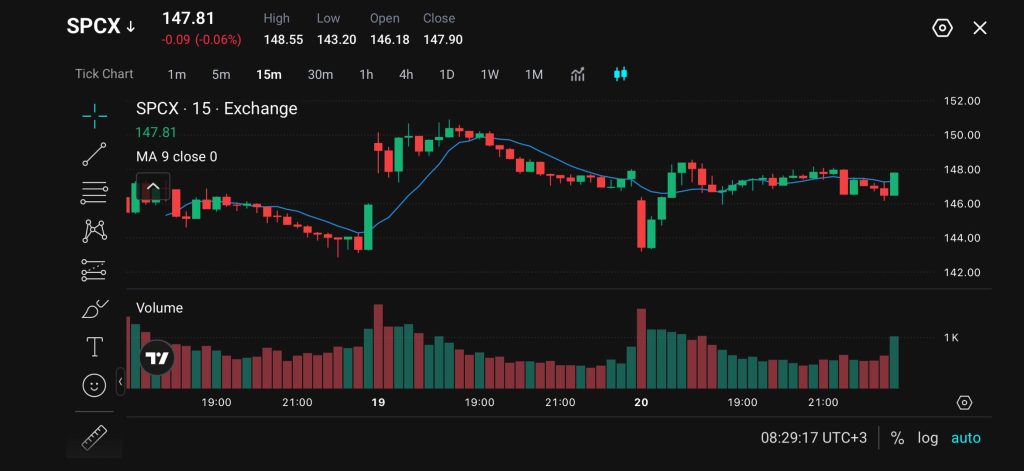The width and height of the screenshot is (1024, 471).
Task: Click the green 147.81 legend value
Action: click(156, 133)
